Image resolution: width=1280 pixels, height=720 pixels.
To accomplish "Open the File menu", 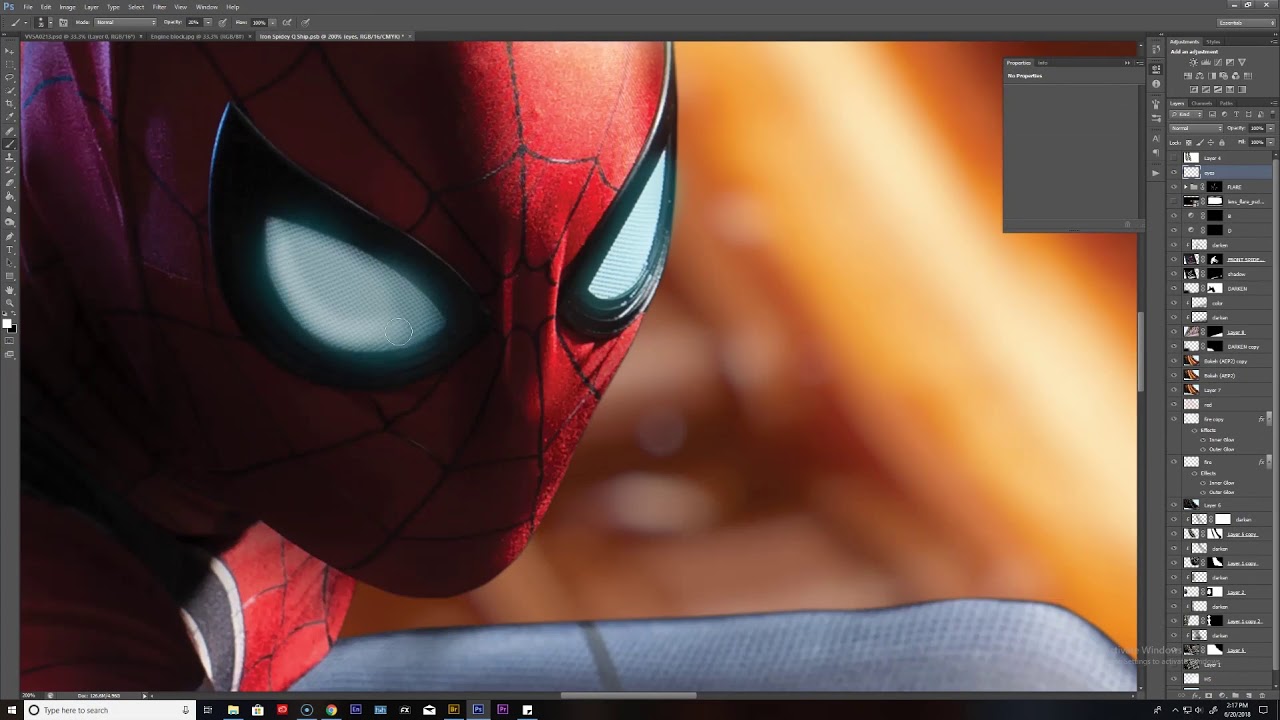I will (x=28, y=7).
